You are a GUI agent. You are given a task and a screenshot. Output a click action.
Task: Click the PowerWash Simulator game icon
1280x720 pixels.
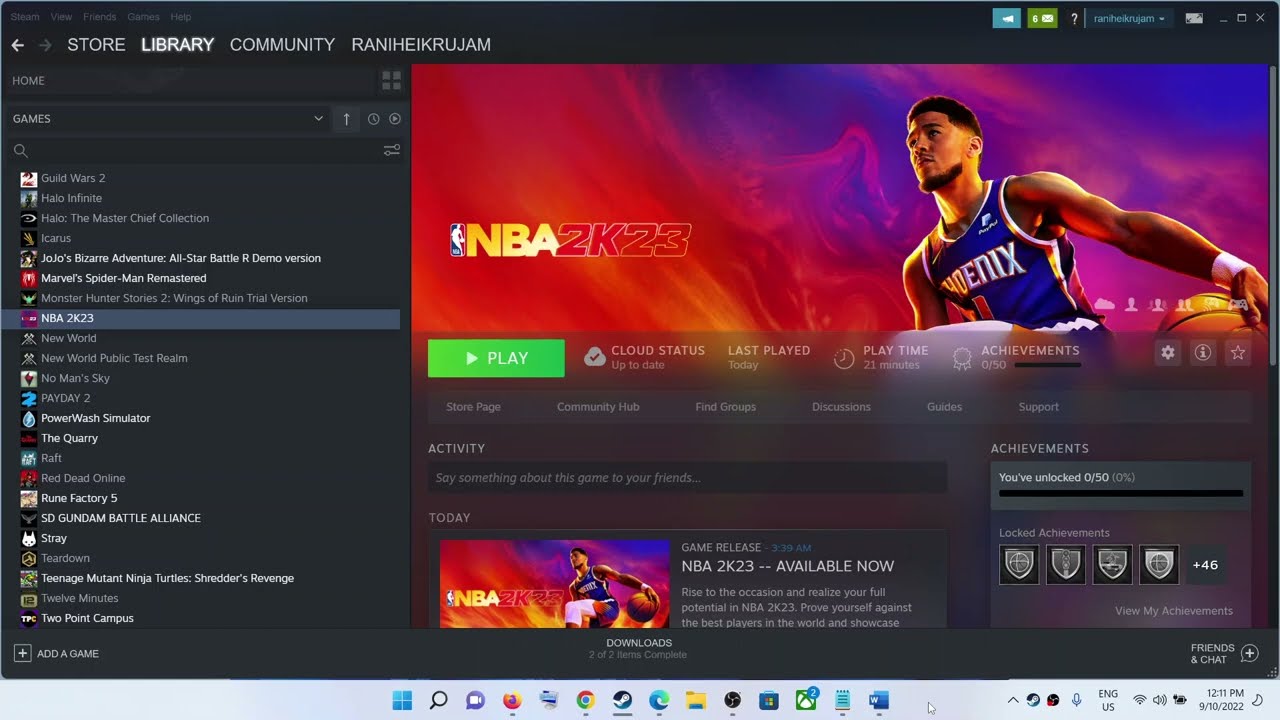29,418
